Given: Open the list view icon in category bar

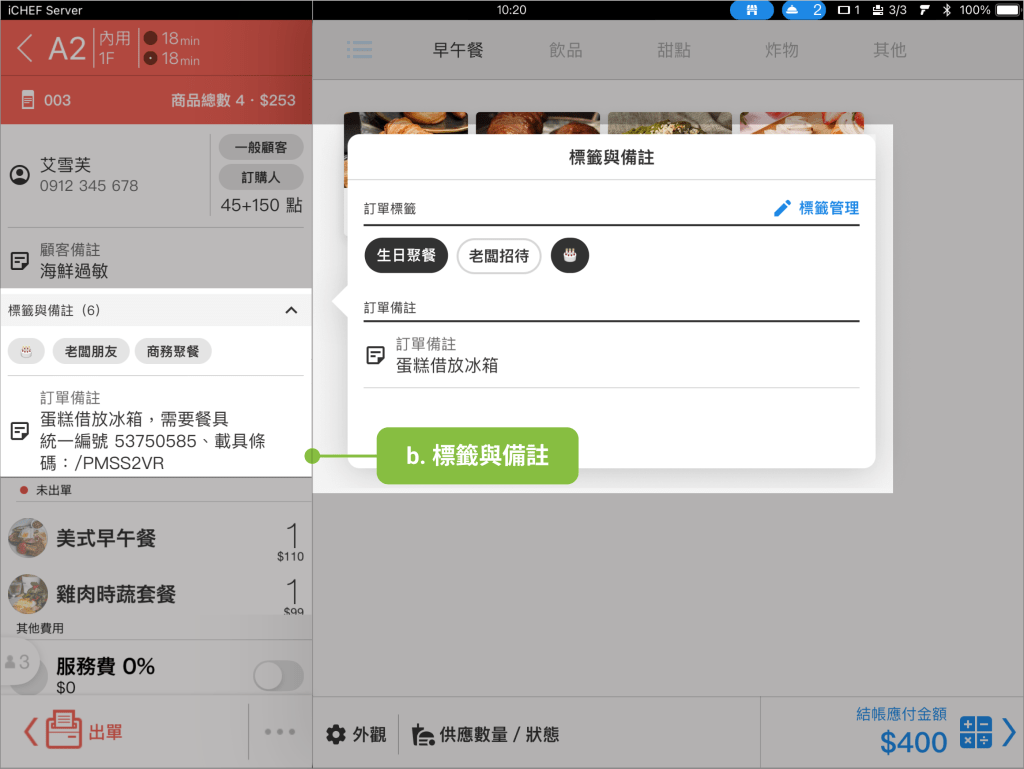Looking at the screenshot, I should point(360,50).
